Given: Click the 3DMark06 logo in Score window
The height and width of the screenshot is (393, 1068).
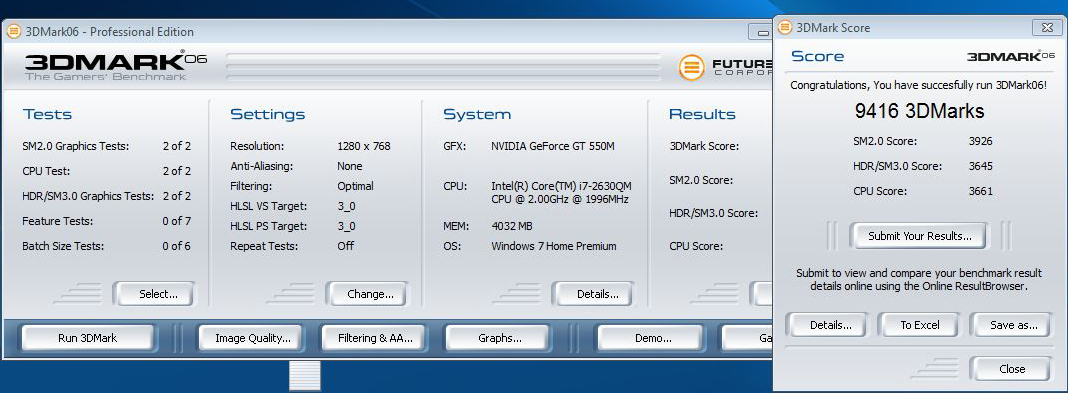Looking at the screenshot, I should click(x=1011, y=56).
